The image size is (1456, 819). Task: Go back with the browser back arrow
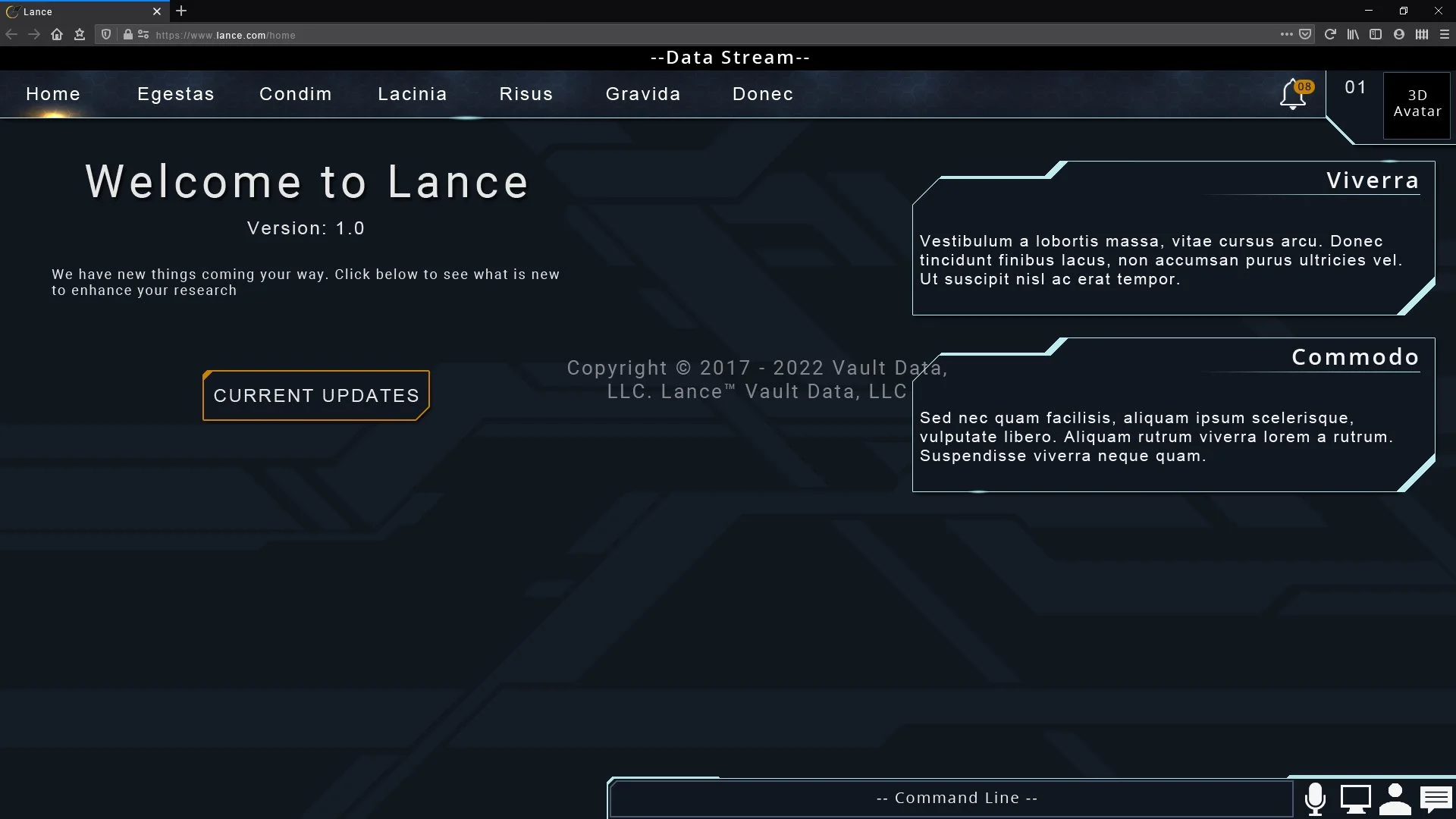(11, 34)
